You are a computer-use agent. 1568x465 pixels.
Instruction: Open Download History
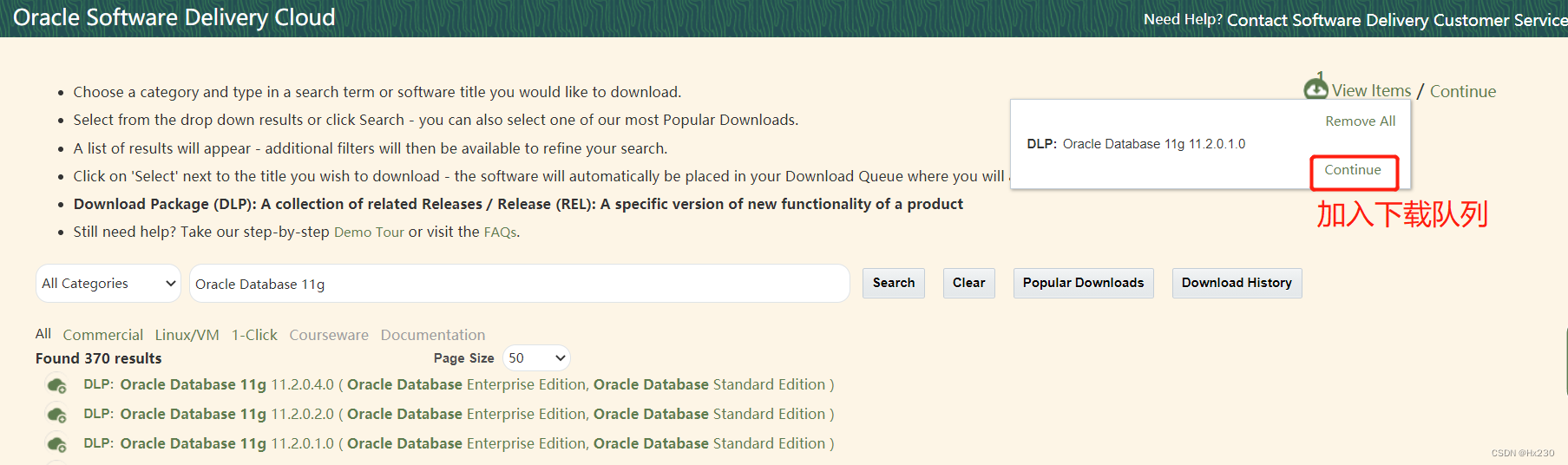1237,283
